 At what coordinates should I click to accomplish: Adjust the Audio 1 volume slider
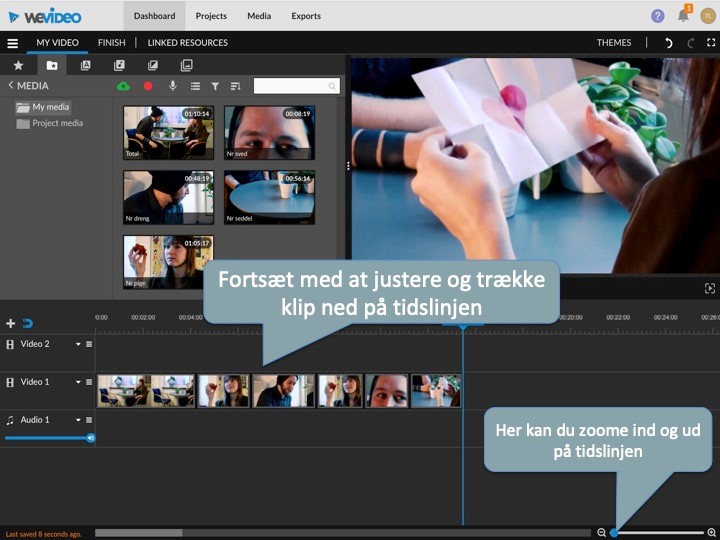coord(48,438)
